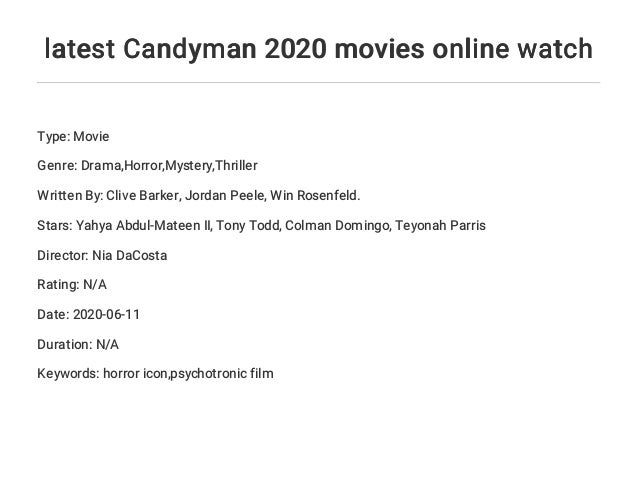The height and width of the screenshot is (479, 638).
Task: Click the date 2020-06-11
Action: (106, 315)
